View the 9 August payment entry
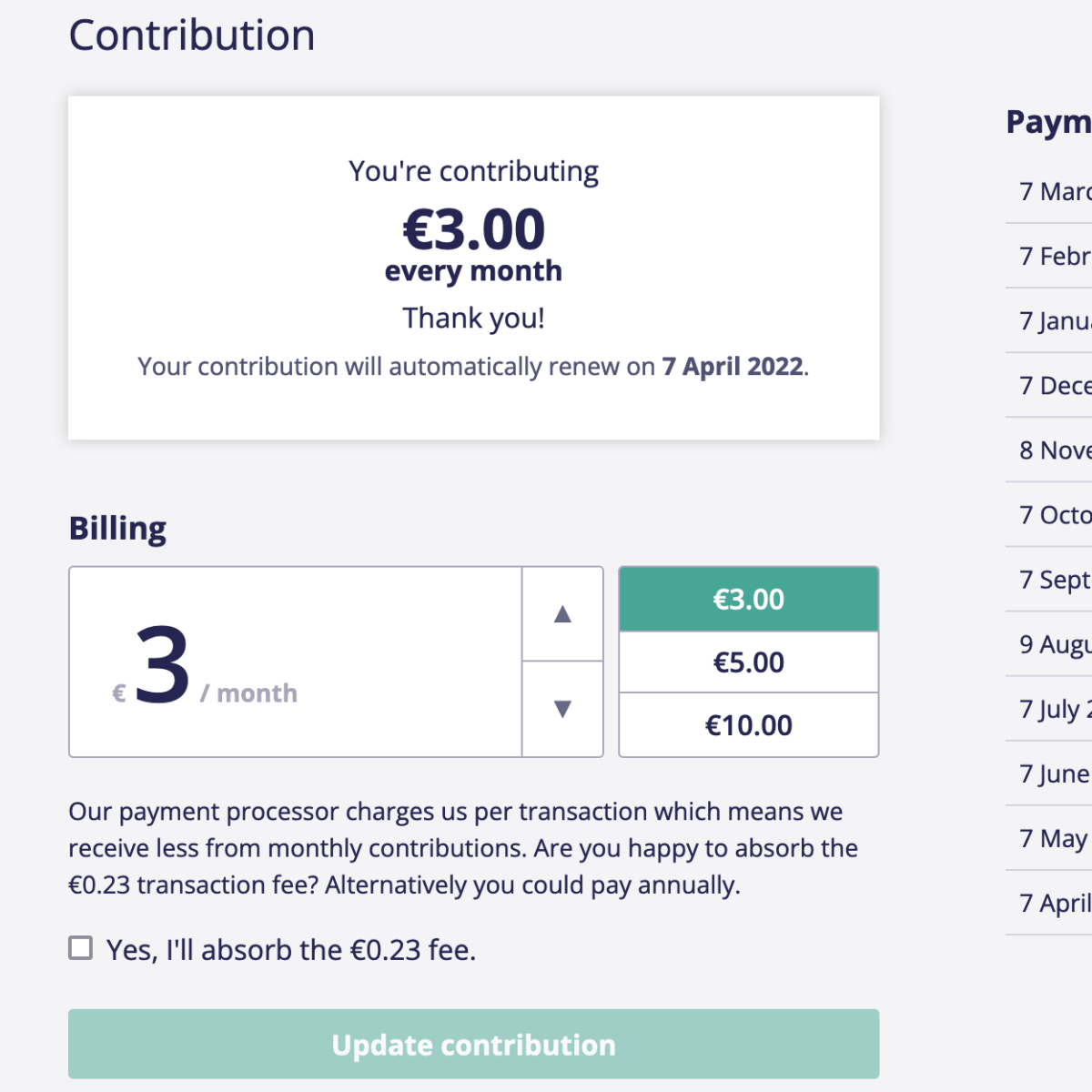Screen dimensions: 1092x1092 click(1054, 643)
